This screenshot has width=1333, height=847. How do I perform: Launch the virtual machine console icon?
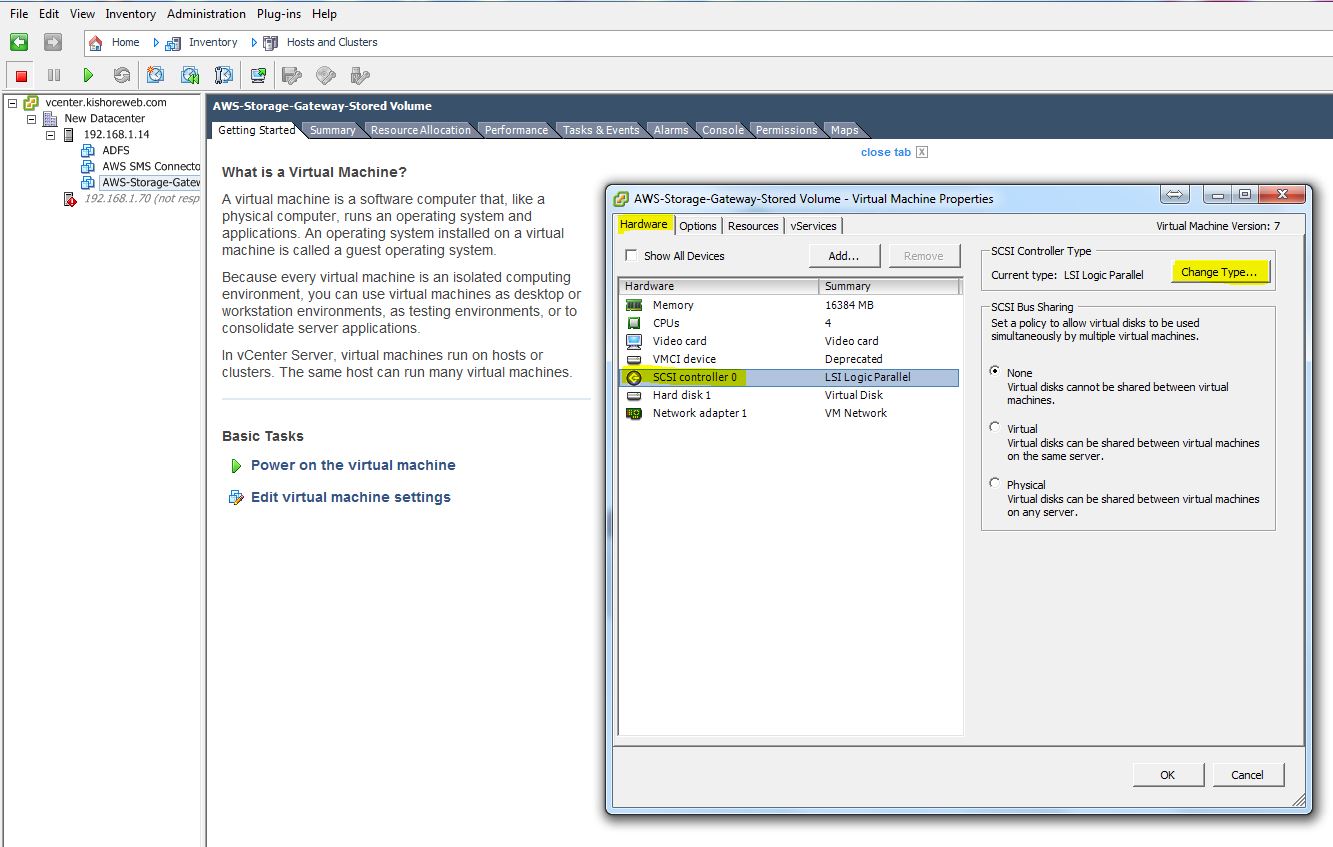[259, 75]
